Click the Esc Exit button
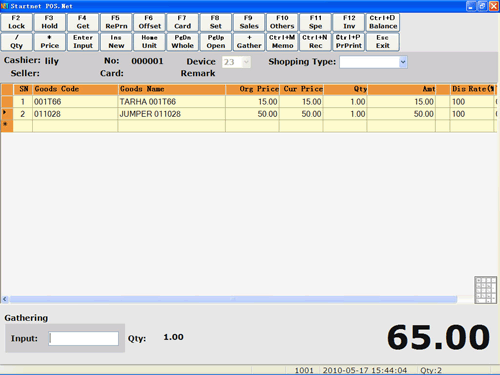The width and height of the screenshot is (500, 375). pos(383,42)
